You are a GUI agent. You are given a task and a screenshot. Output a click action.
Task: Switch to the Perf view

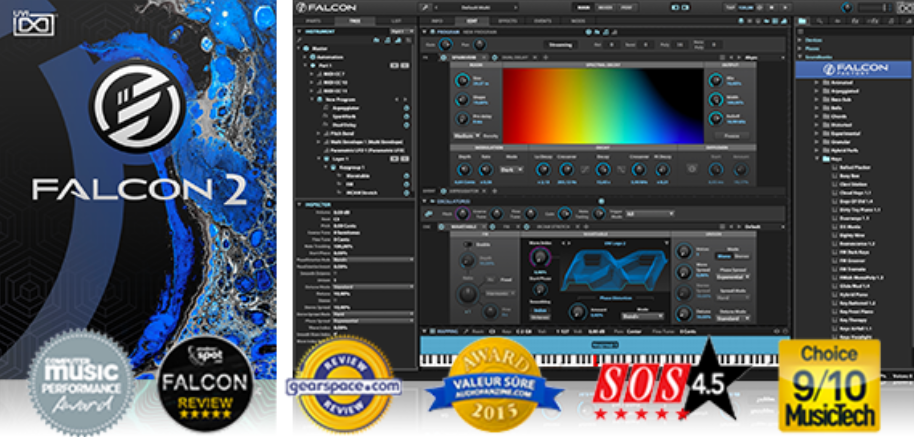point(625,8)
